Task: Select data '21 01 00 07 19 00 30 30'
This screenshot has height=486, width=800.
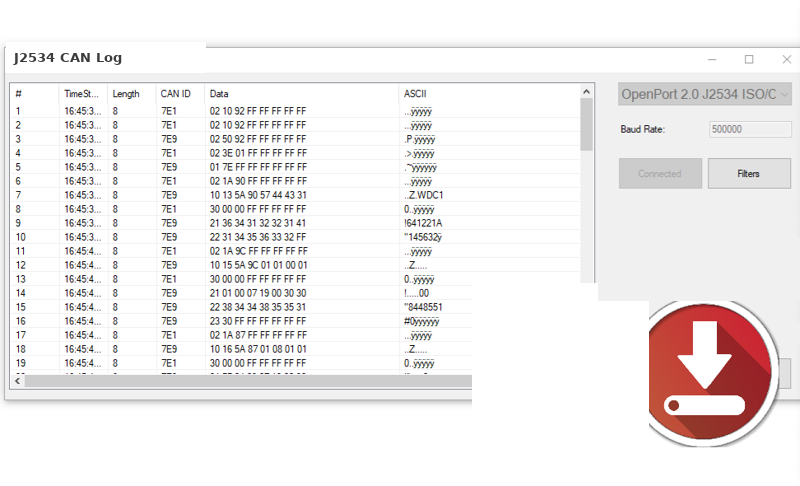Action: tap(258, 293)
